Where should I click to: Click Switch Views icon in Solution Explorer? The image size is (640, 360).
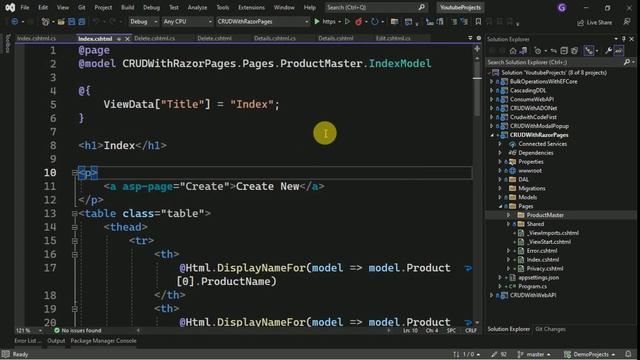[523, 51]
